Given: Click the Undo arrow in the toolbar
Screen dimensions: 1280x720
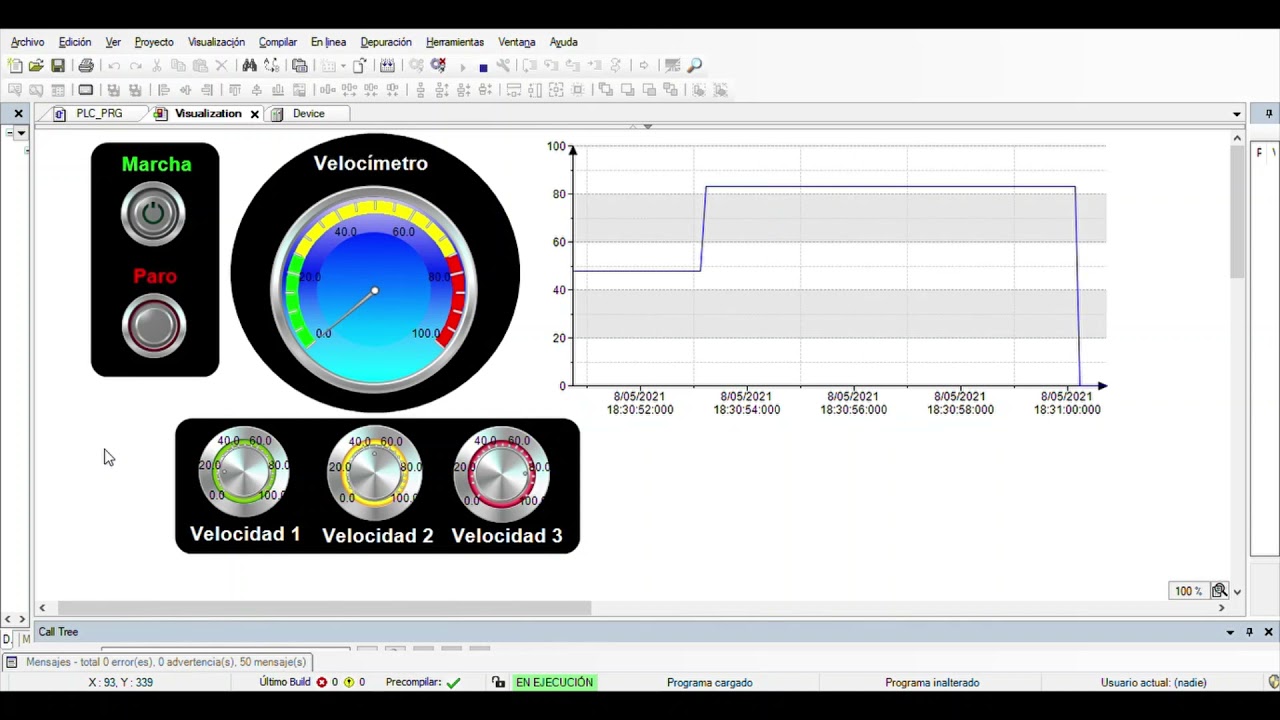Looking at the screenshot, I should [x=114, y=66].
